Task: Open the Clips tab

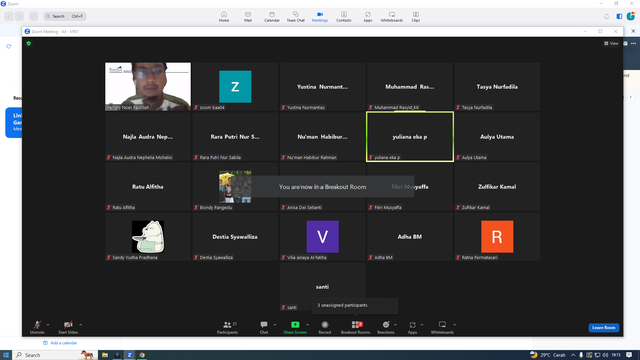Action: pos(416,17)
